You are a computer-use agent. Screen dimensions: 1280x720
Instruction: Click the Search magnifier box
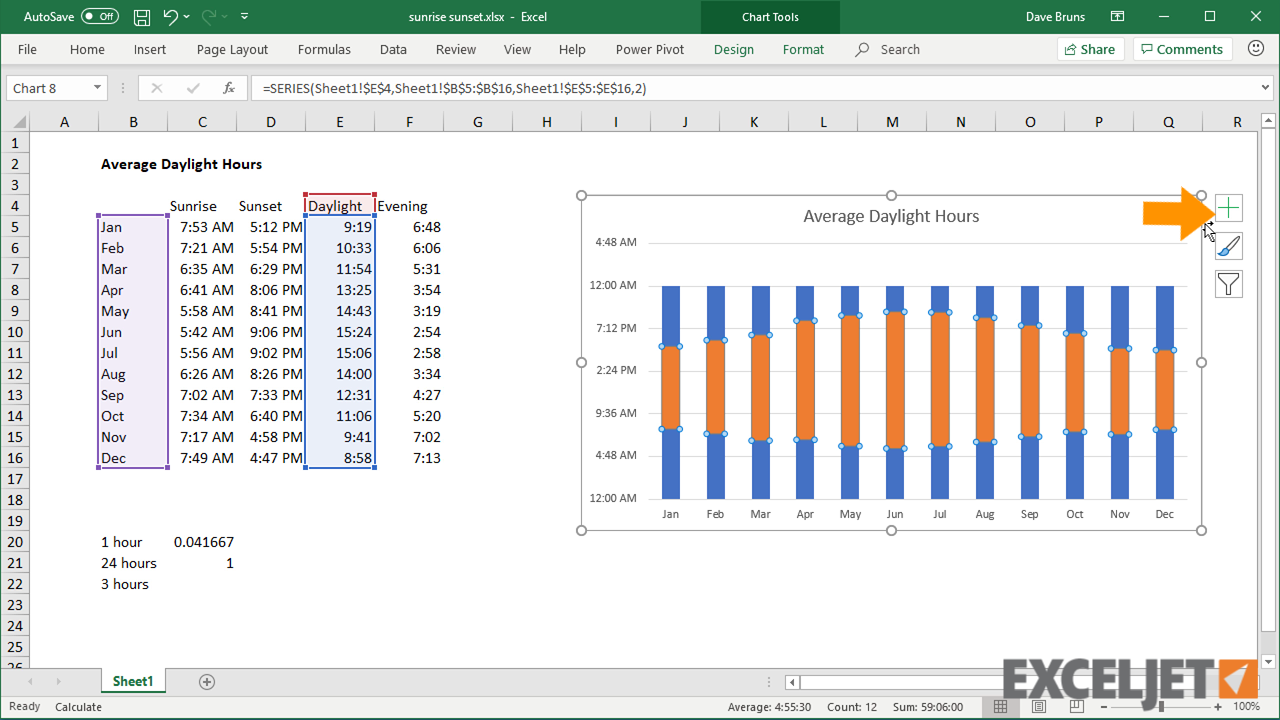(888, 49)
